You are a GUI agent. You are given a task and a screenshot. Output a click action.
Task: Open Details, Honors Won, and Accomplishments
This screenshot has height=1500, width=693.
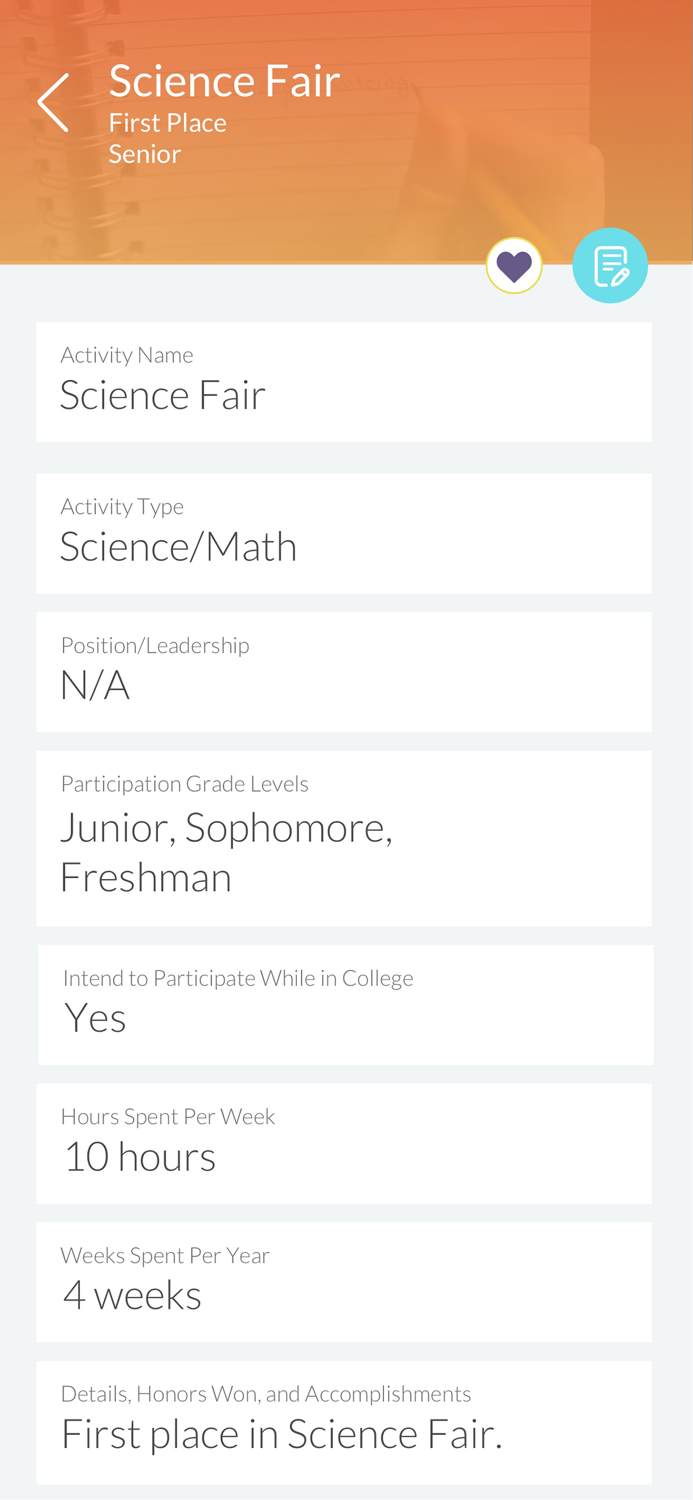tap(344, 1420)
